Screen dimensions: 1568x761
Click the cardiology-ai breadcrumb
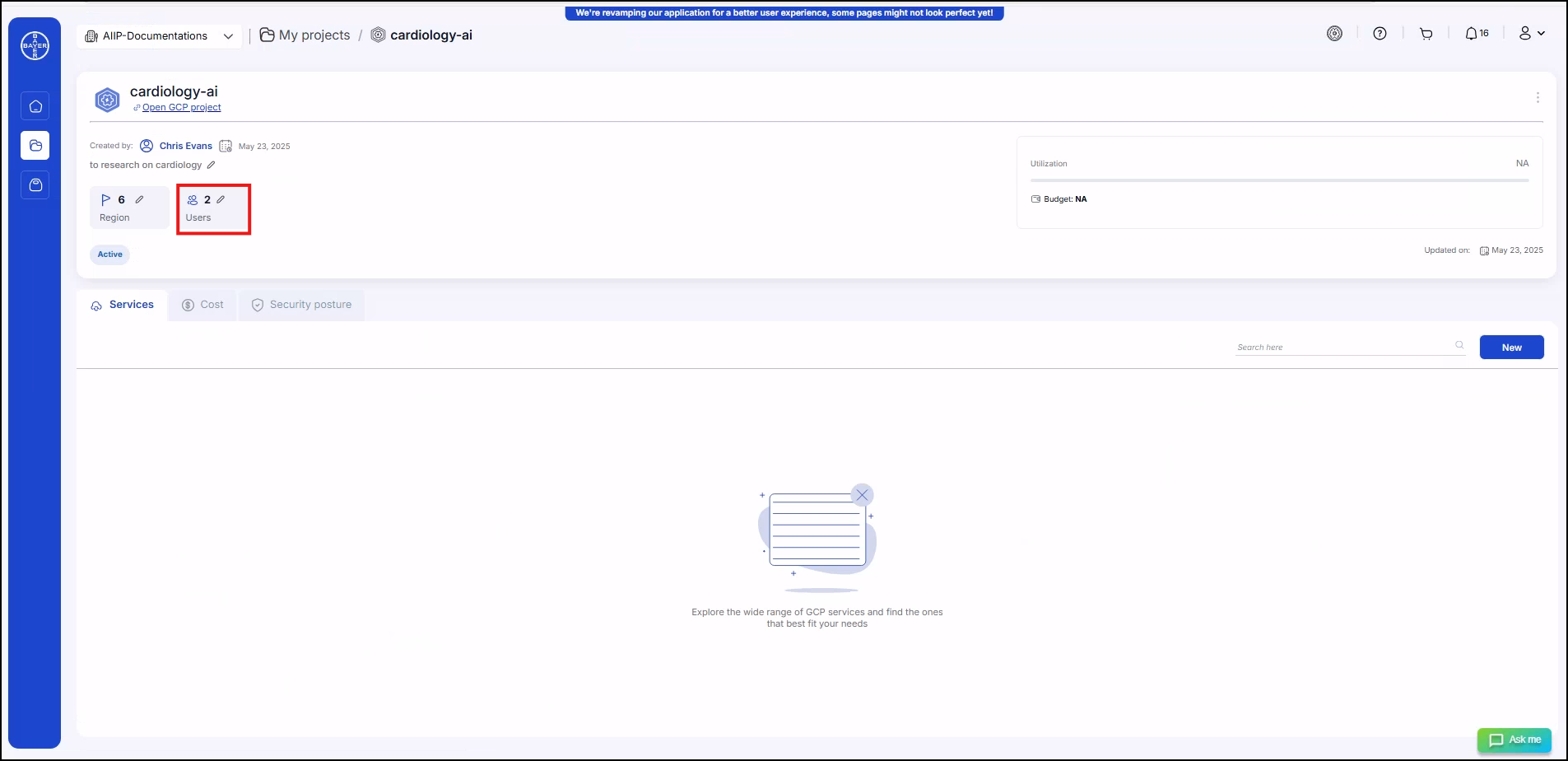point(422,35)
